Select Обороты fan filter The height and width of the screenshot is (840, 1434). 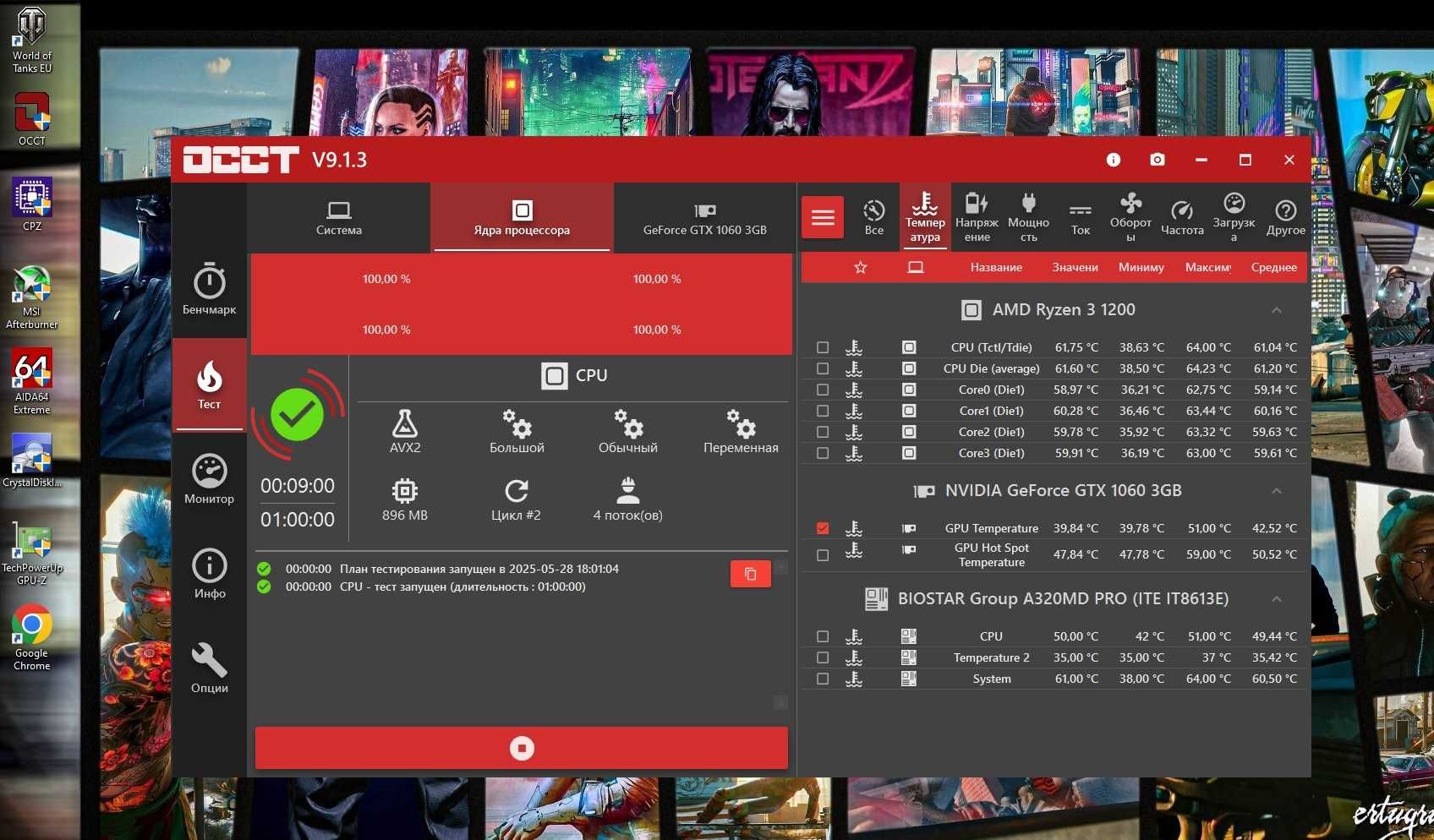point(1130,218)
